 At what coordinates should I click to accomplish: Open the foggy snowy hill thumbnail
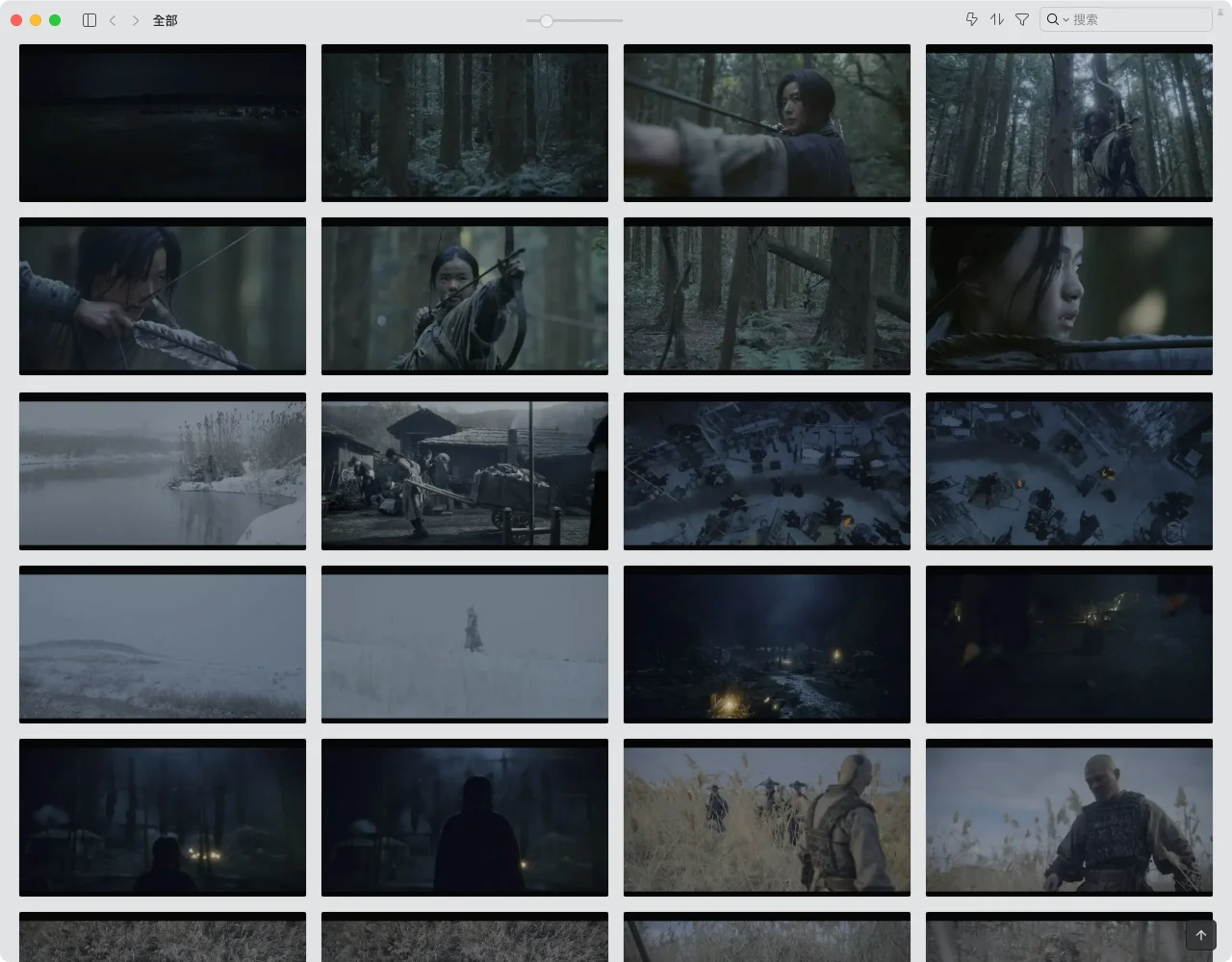163,645
